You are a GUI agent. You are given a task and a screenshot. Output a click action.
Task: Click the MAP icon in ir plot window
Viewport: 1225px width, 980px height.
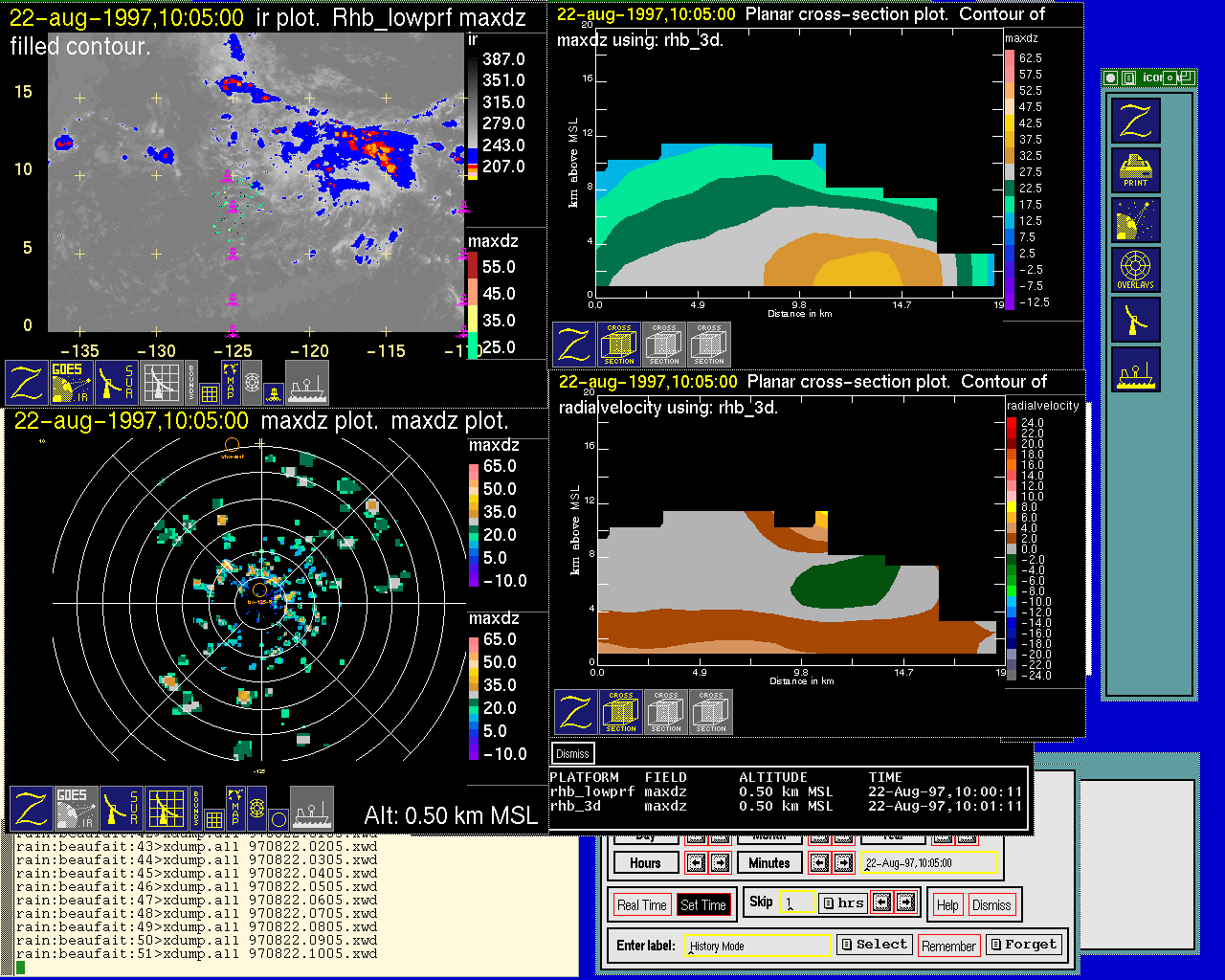(231, 382)
